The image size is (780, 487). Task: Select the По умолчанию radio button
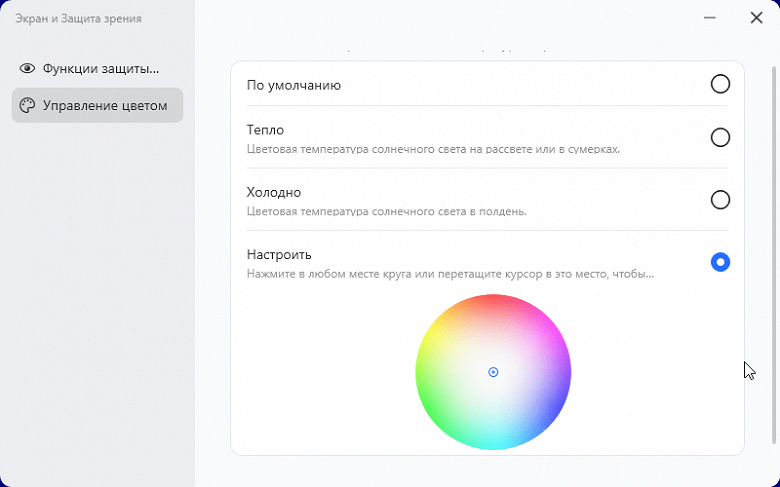point(720,84)
